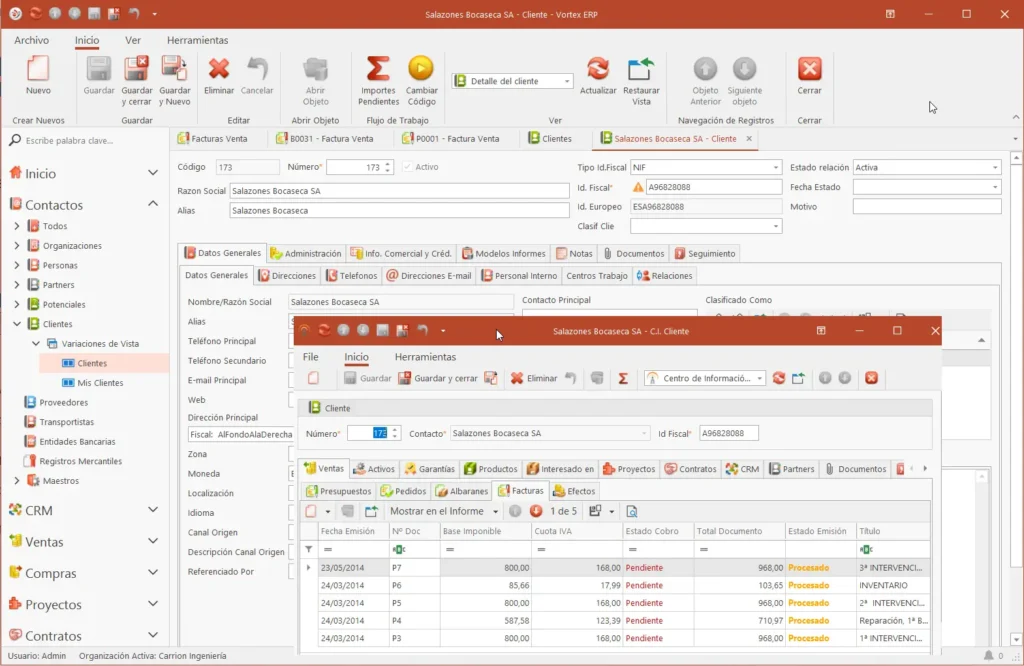Click the Actualizar refresh icon
The width and height of the screenshot is (1024, 666).
(x=598, y=69)
